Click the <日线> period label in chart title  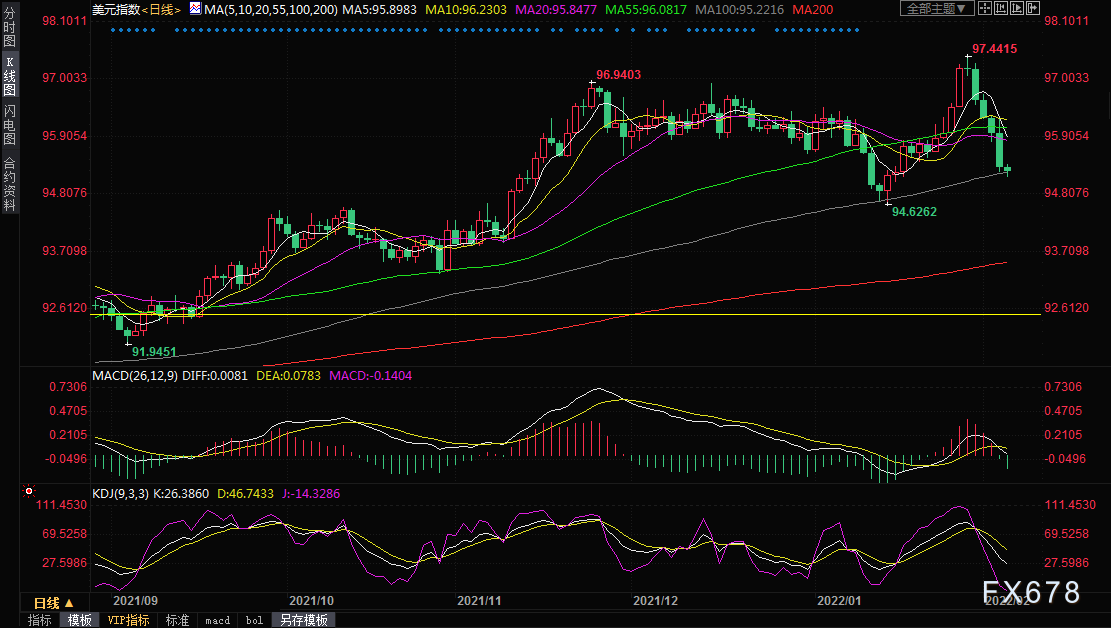pos(159,9)
